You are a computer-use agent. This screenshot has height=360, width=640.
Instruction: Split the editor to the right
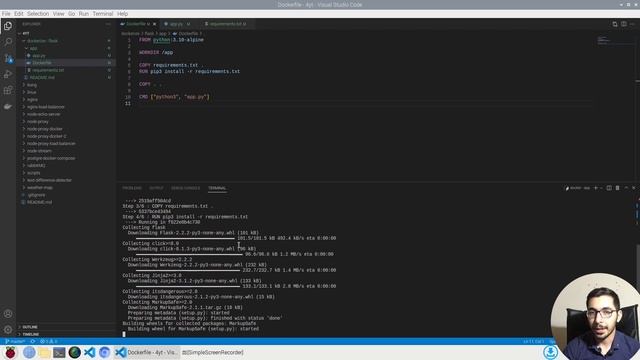(x=624, y=24)
